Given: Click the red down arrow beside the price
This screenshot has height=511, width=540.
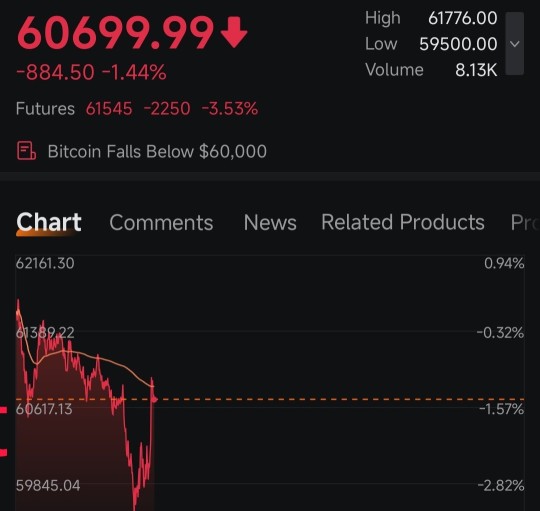Looking at the screenshot, I should [234, 33].
